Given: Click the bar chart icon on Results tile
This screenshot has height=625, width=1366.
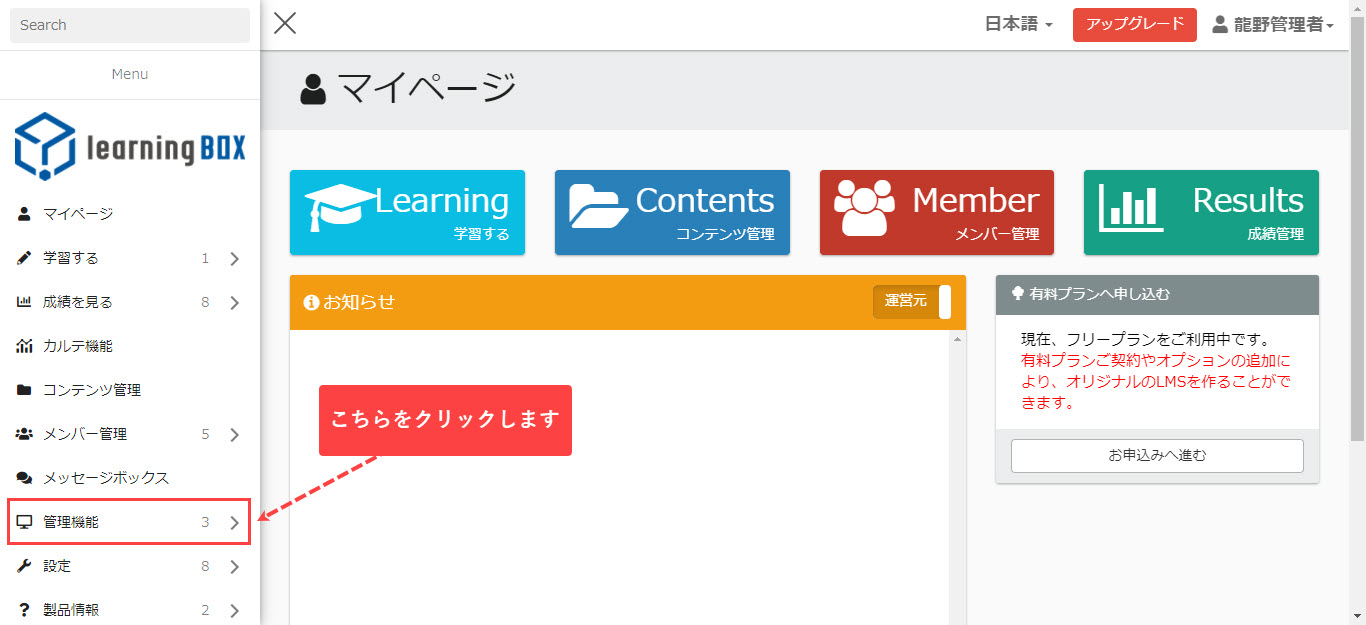Looking at the screenshot, I should (1131, 208).
